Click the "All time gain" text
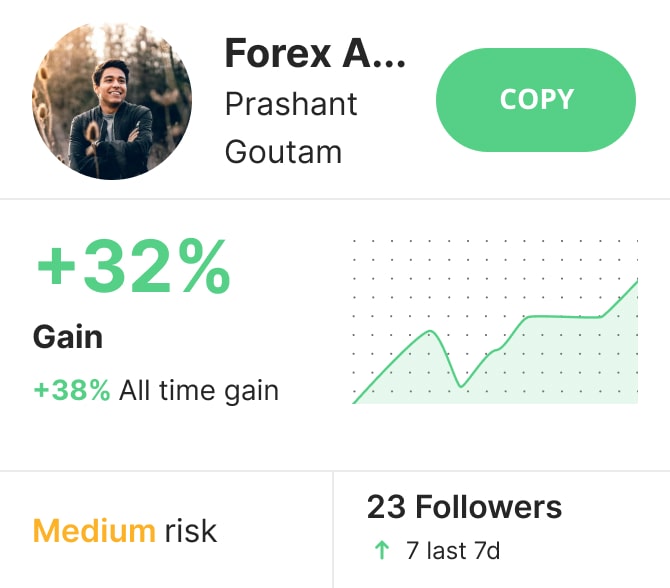This screenshot has width=670, height=588. pos(199,390)
